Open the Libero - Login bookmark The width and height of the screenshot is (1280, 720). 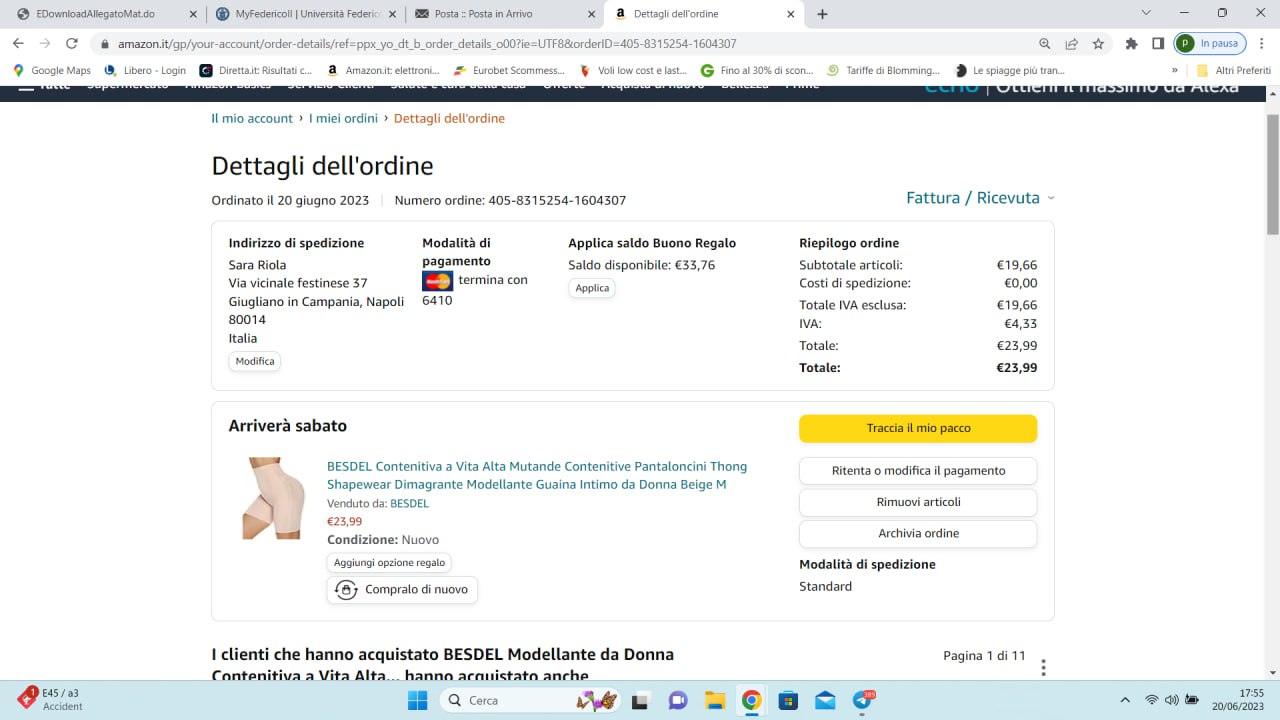click(146, 71)
